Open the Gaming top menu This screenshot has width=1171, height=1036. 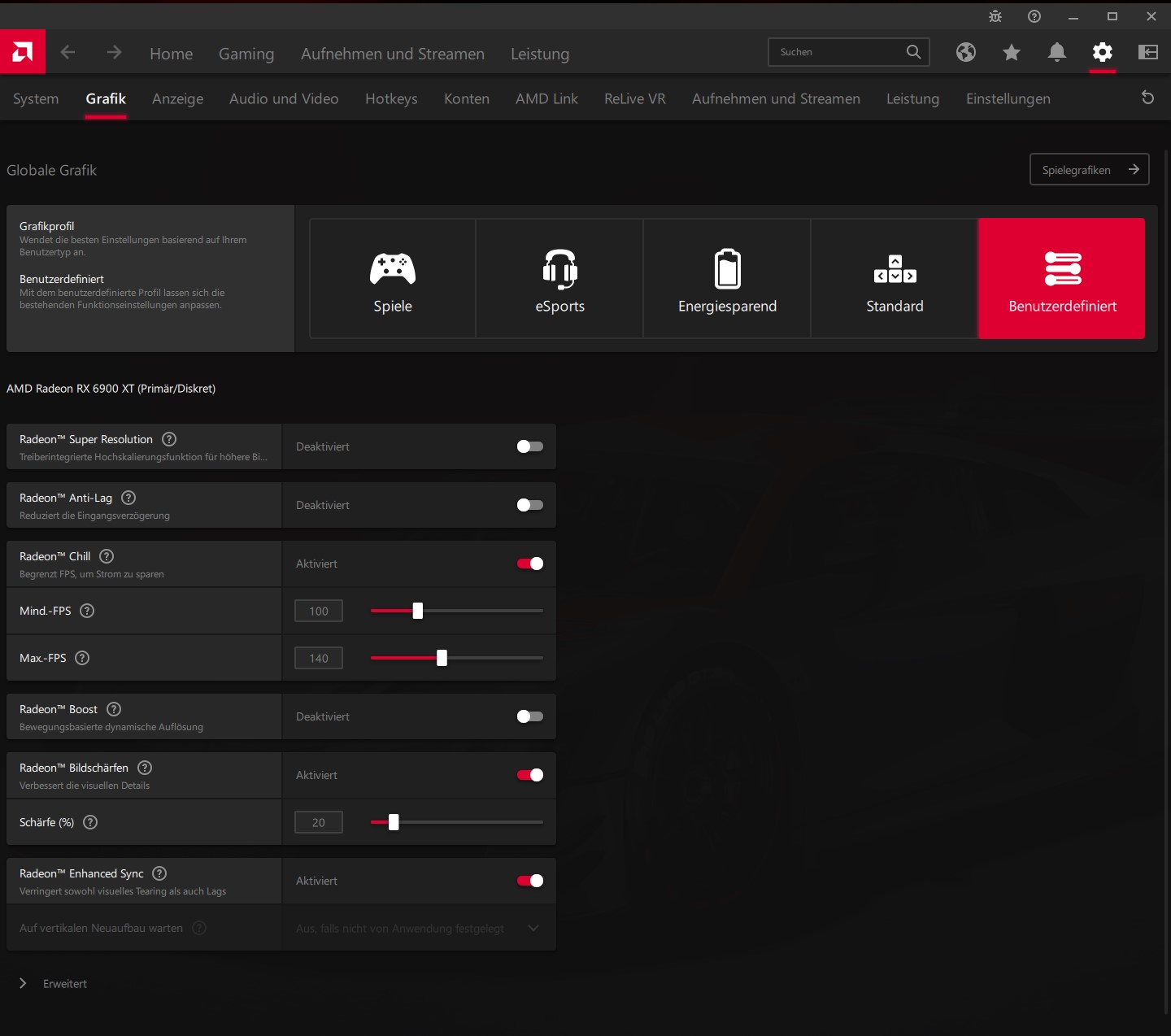(x=246, y=54)
